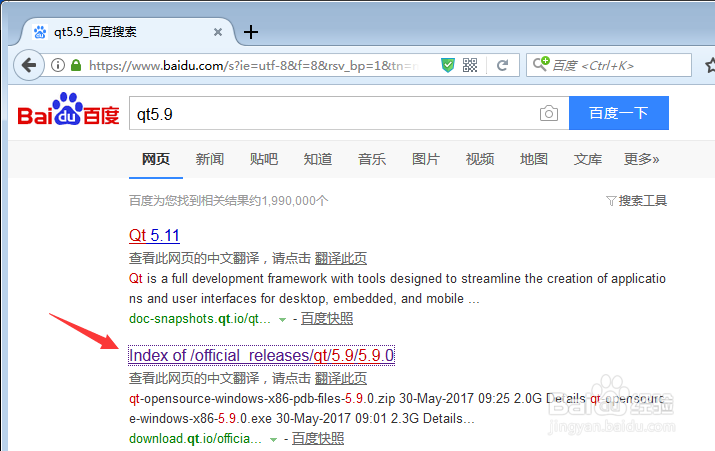The image size is (715, 451).
Task: Switch to the 地图 tab
Action: tap(534, 159)
